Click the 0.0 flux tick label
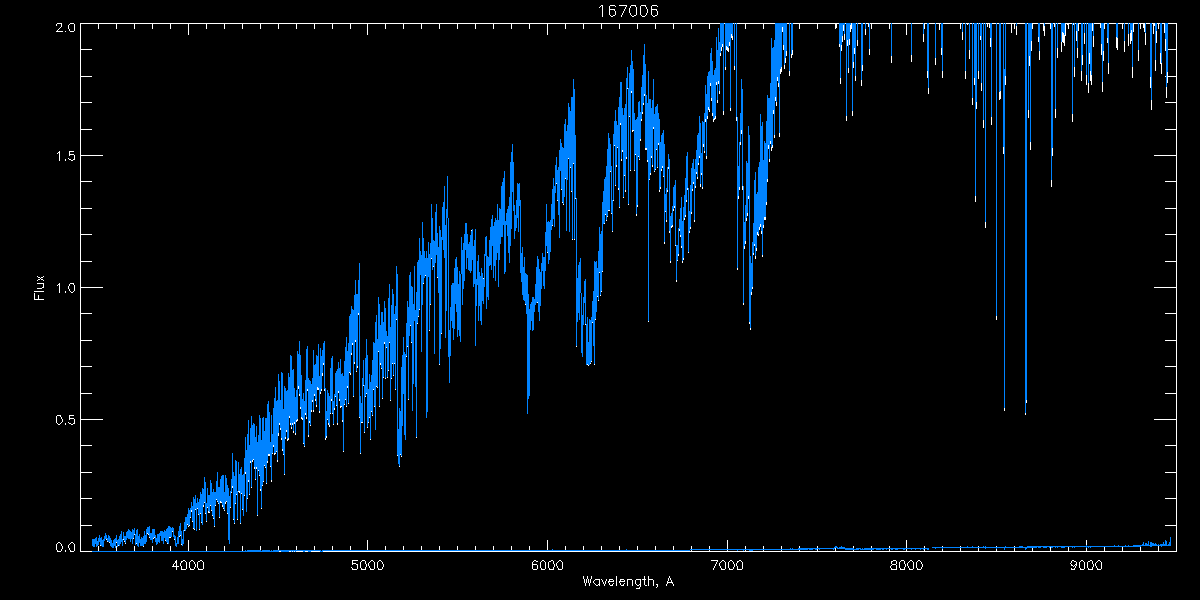 [65, 547]
